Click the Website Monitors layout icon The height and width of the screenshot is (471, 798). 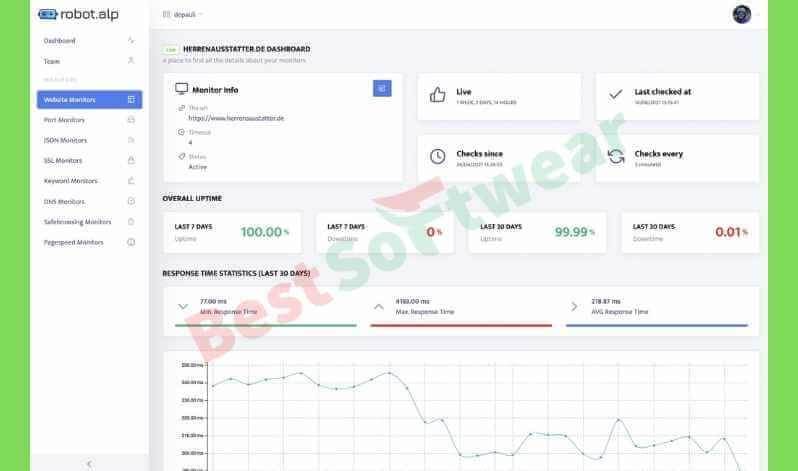131,99
